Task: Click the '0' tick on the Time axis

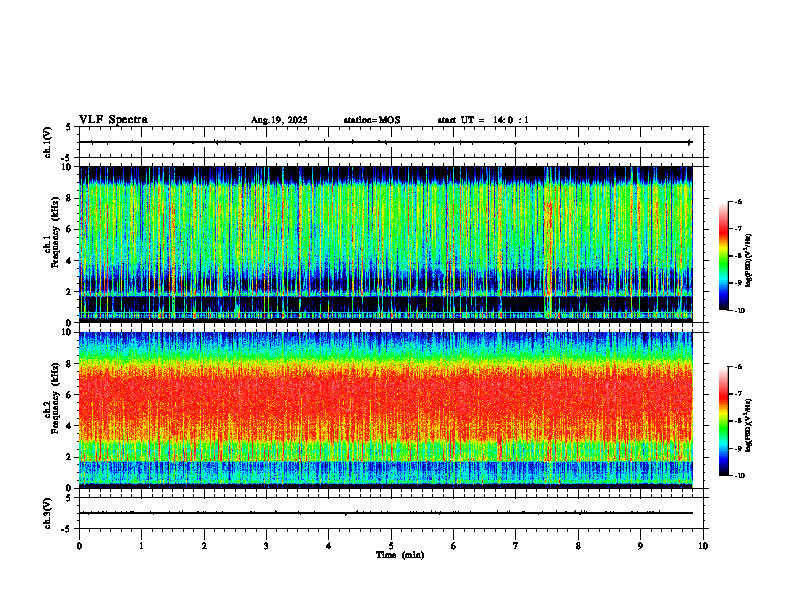Action: [79, 546]
